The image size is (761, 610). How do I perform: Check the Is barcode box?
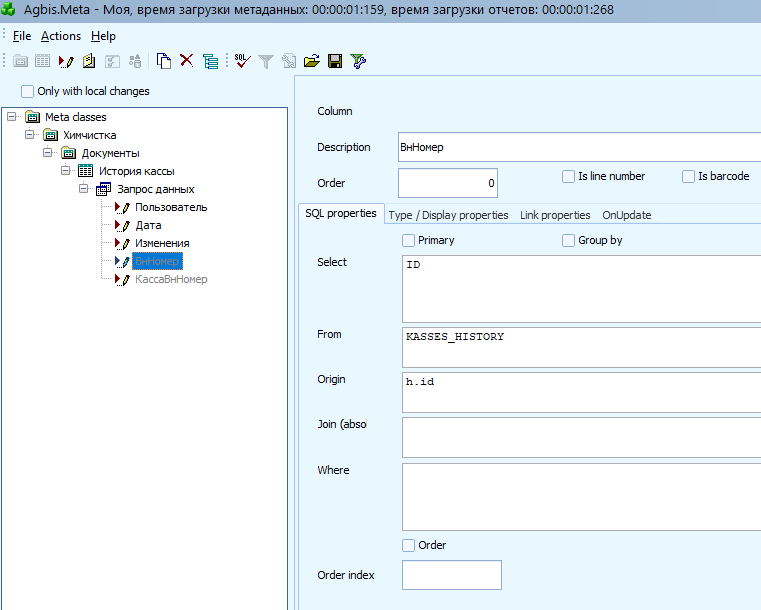coord(688,176)
